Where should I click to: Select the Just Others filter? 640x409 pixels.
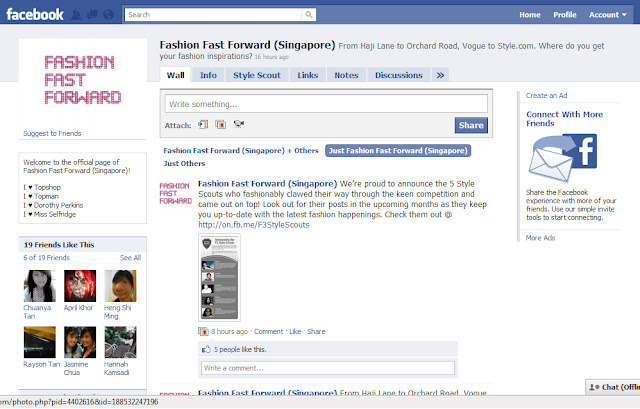coord(184,163)
